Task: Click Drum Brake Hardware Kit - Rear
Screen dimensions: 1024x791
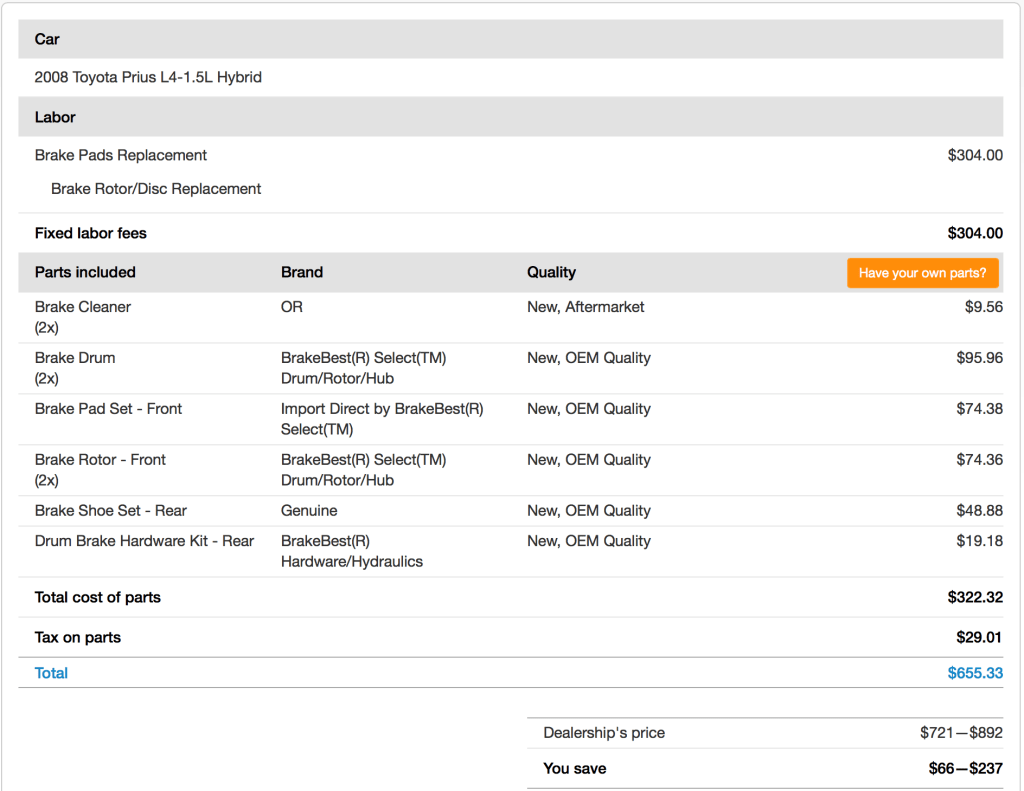Action: click(144, 541)
